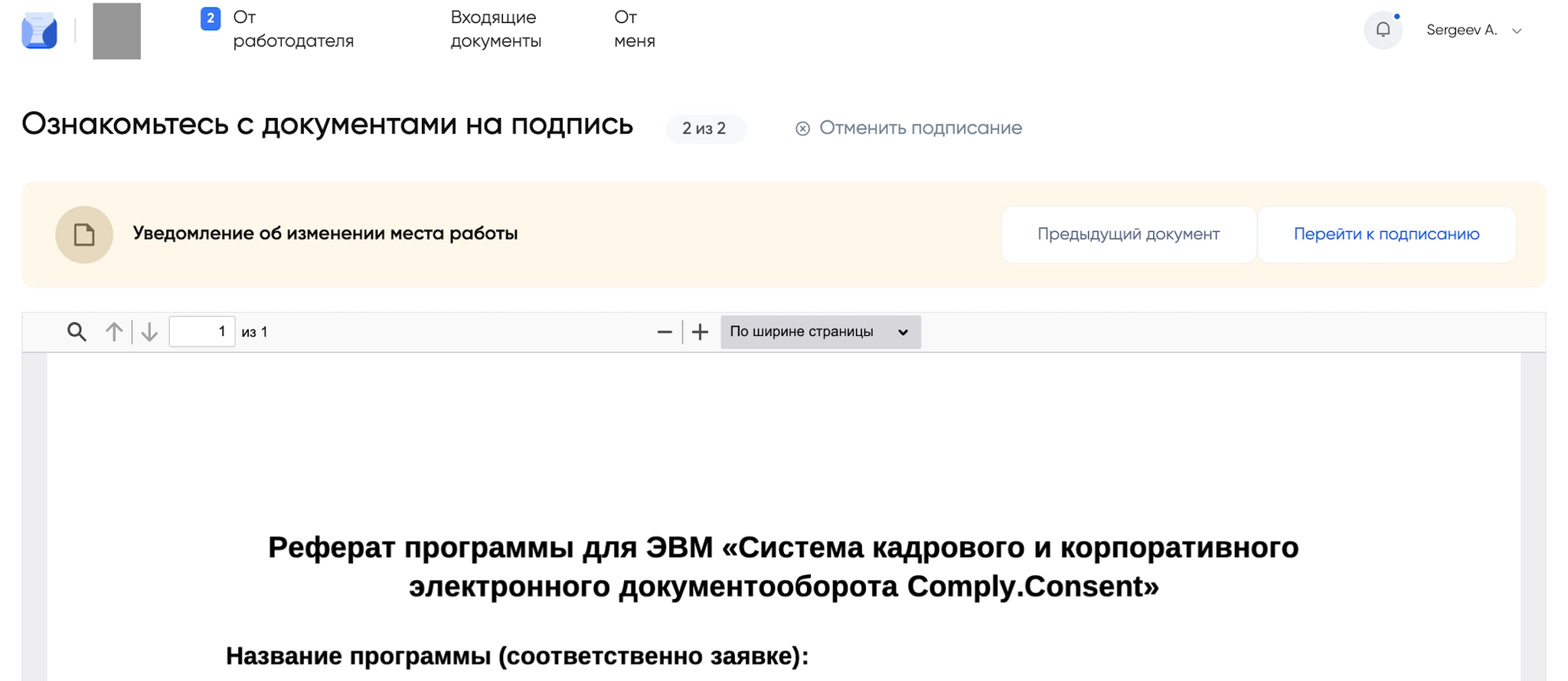Click the page number input field
The height and width of the screenshot is (681, 1568).
coord(201,332)
